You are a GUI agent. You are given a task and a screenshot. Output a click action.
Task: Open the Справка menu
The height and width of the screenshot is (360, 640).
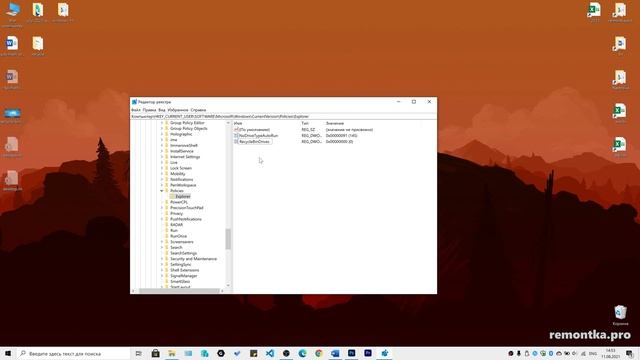(198, 110)
